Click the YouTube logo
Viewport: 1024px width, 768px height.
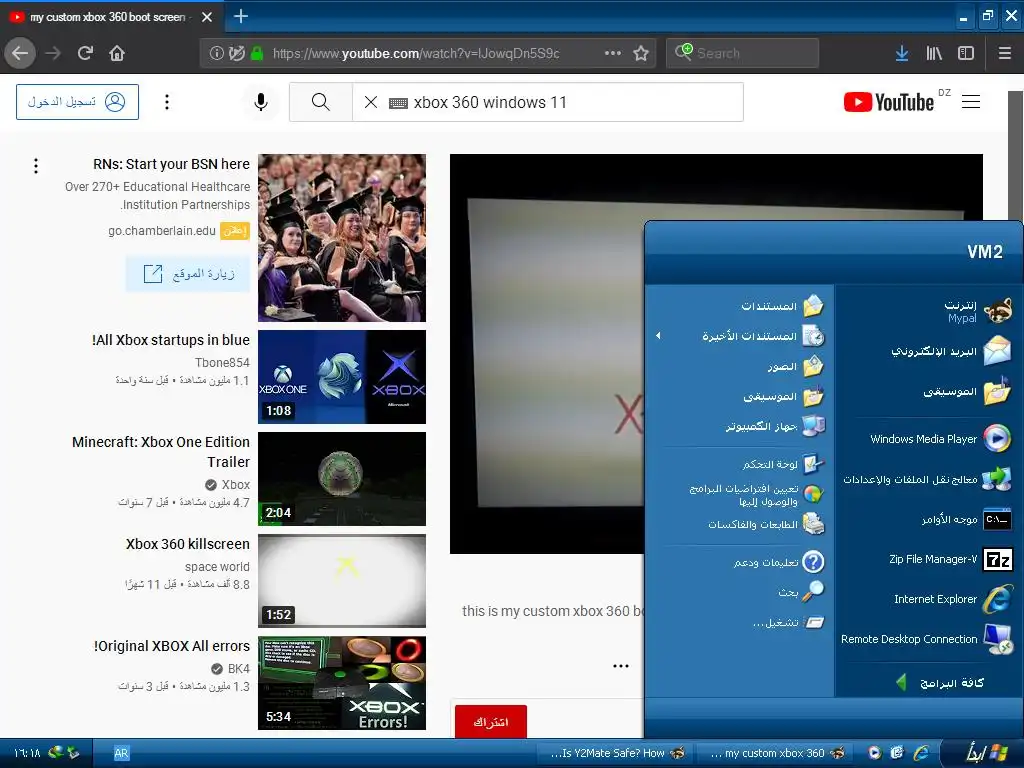point(889,102)
